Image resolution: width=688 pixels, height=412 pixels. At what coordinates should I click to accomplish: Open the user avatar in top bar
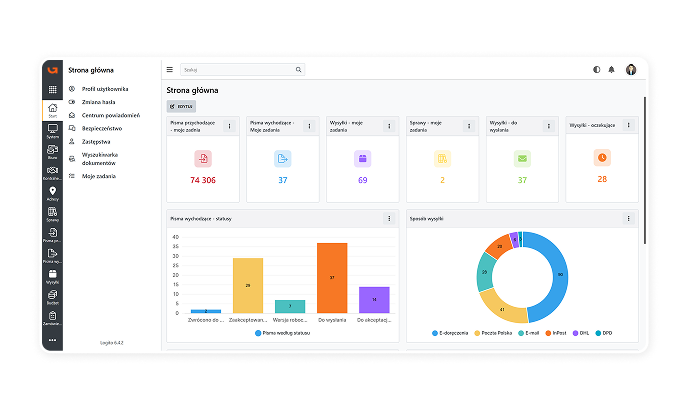pos(631,69)
